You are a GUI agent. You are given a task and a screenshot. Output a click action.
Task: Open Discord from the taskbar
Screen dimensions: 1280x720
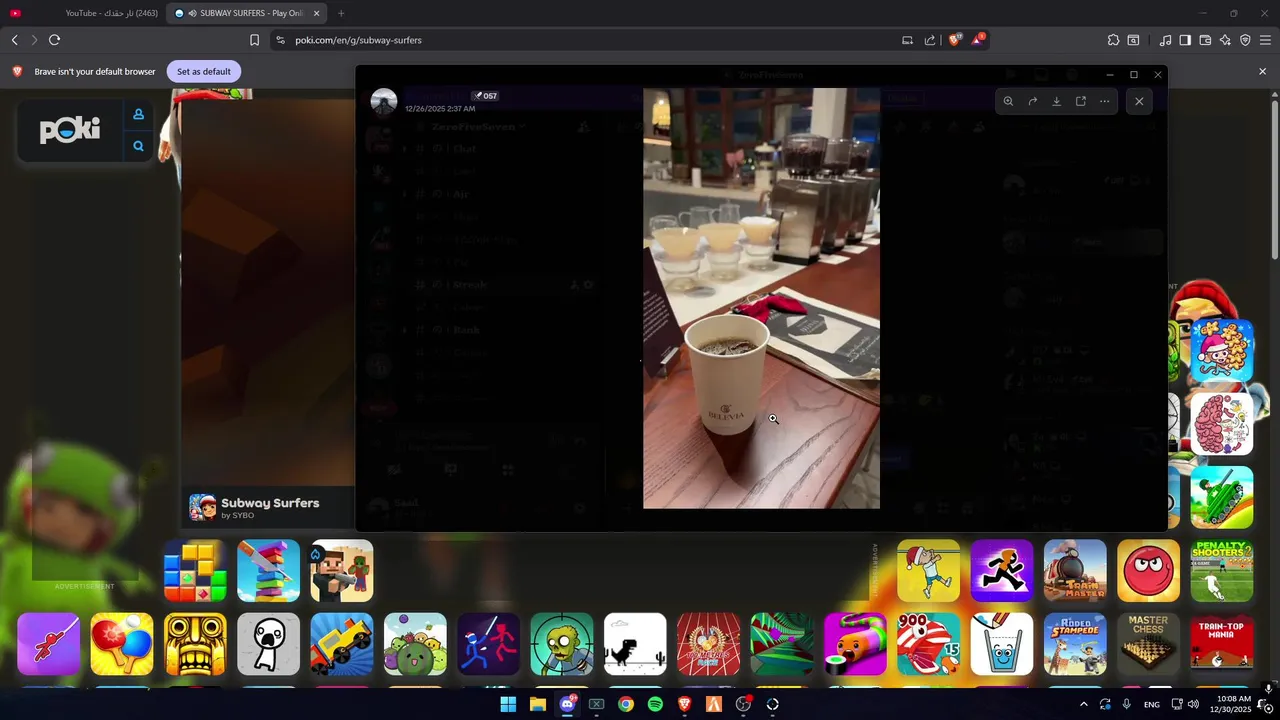click(567, 704)
